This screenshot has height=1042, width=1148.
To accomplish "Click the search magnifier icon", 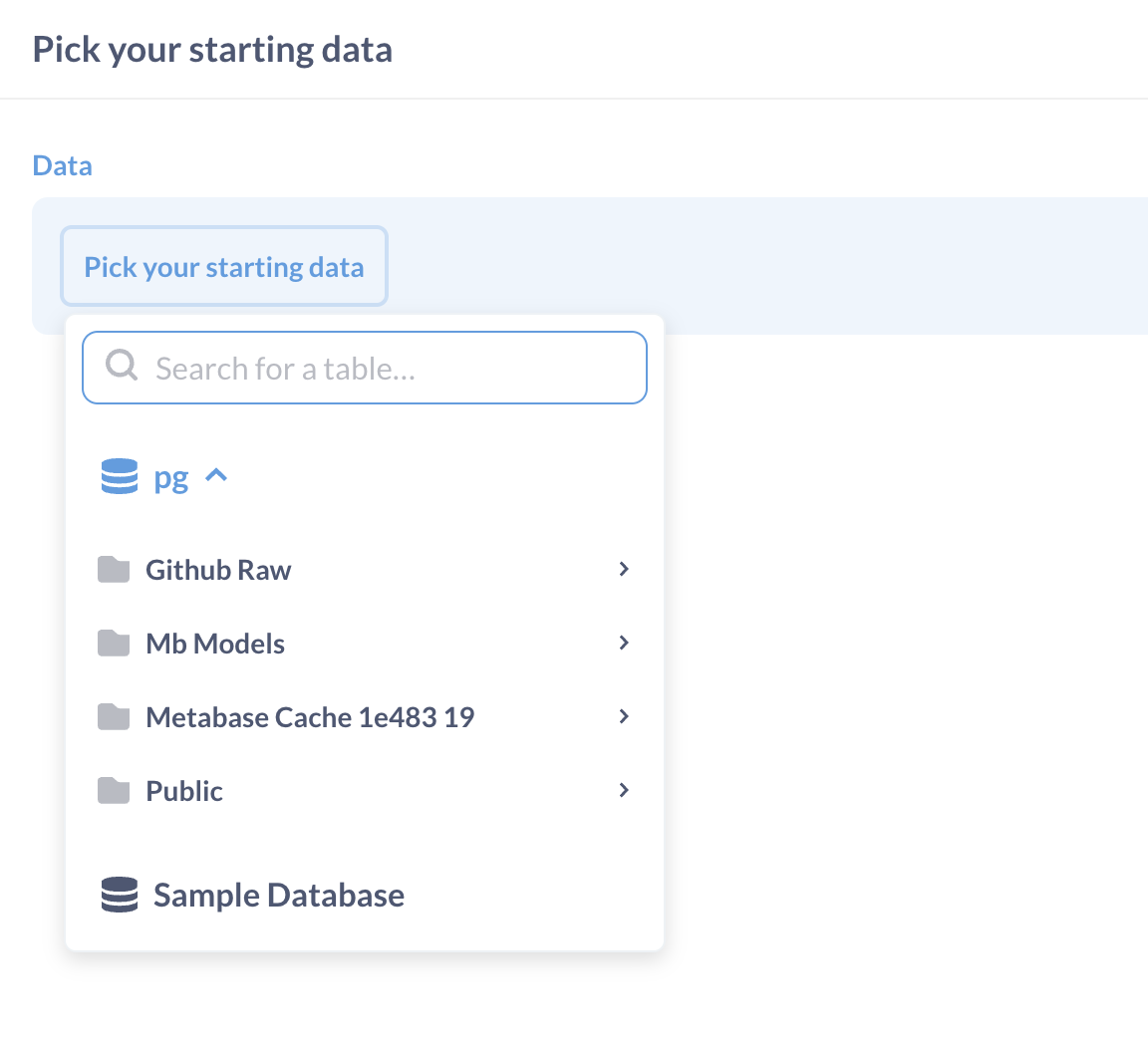I will (x=121, y=367).
